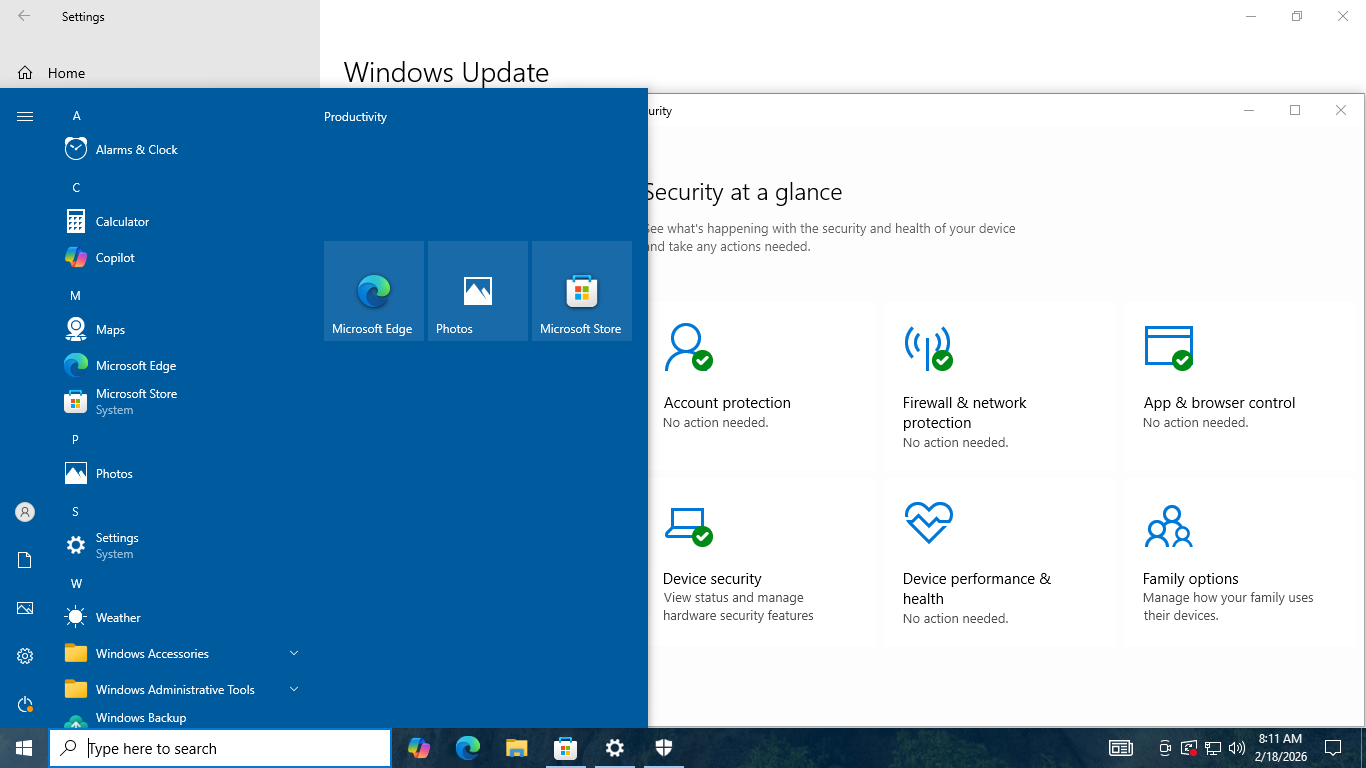This screenshot has width=1366, height=768.
Task: Launch Microsoft Edge from Productivity tiles
Action: (x=373, y=291)
